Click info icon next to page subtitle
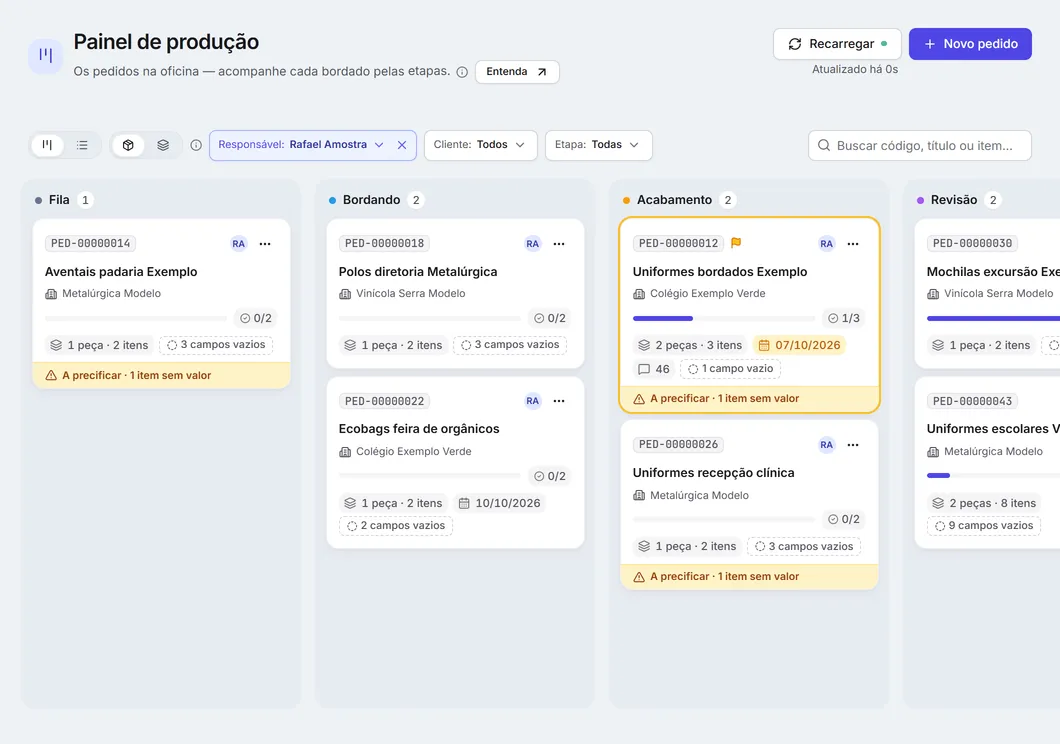Image resolution: width=1060 pixels, height=744 pixels. coord(462,72)
